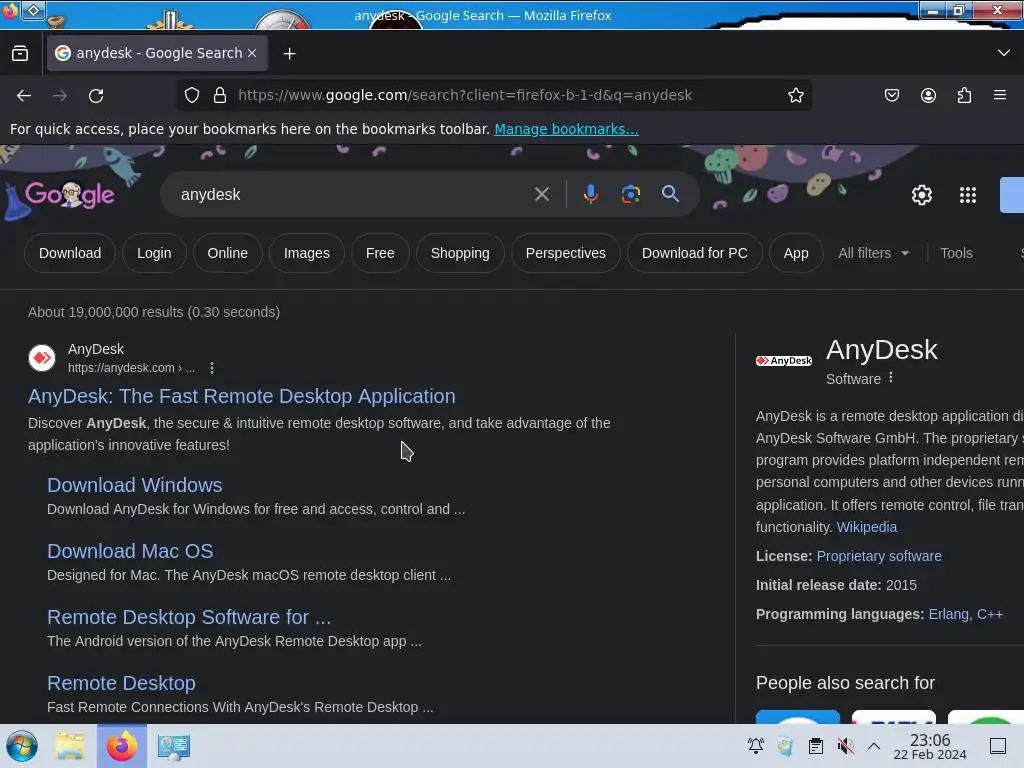Select the Download for PC chip
The height and width of the screenshot is (768, 1024).
point(694,253)
